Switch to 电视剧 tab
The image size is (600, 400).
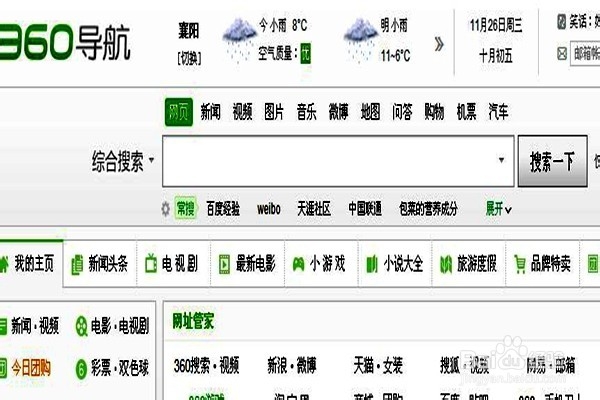pos(173,264)
